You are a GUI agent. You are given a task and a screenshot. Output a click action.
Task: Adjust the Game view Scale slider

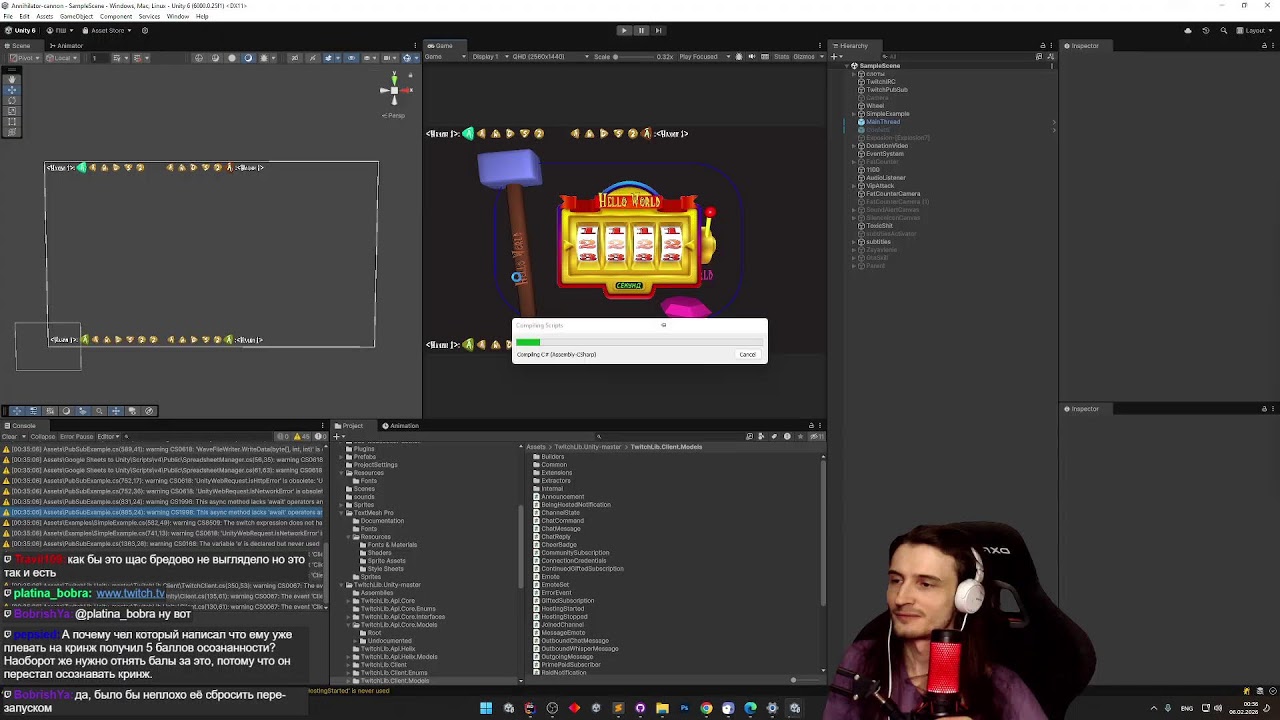coord(634,57)
